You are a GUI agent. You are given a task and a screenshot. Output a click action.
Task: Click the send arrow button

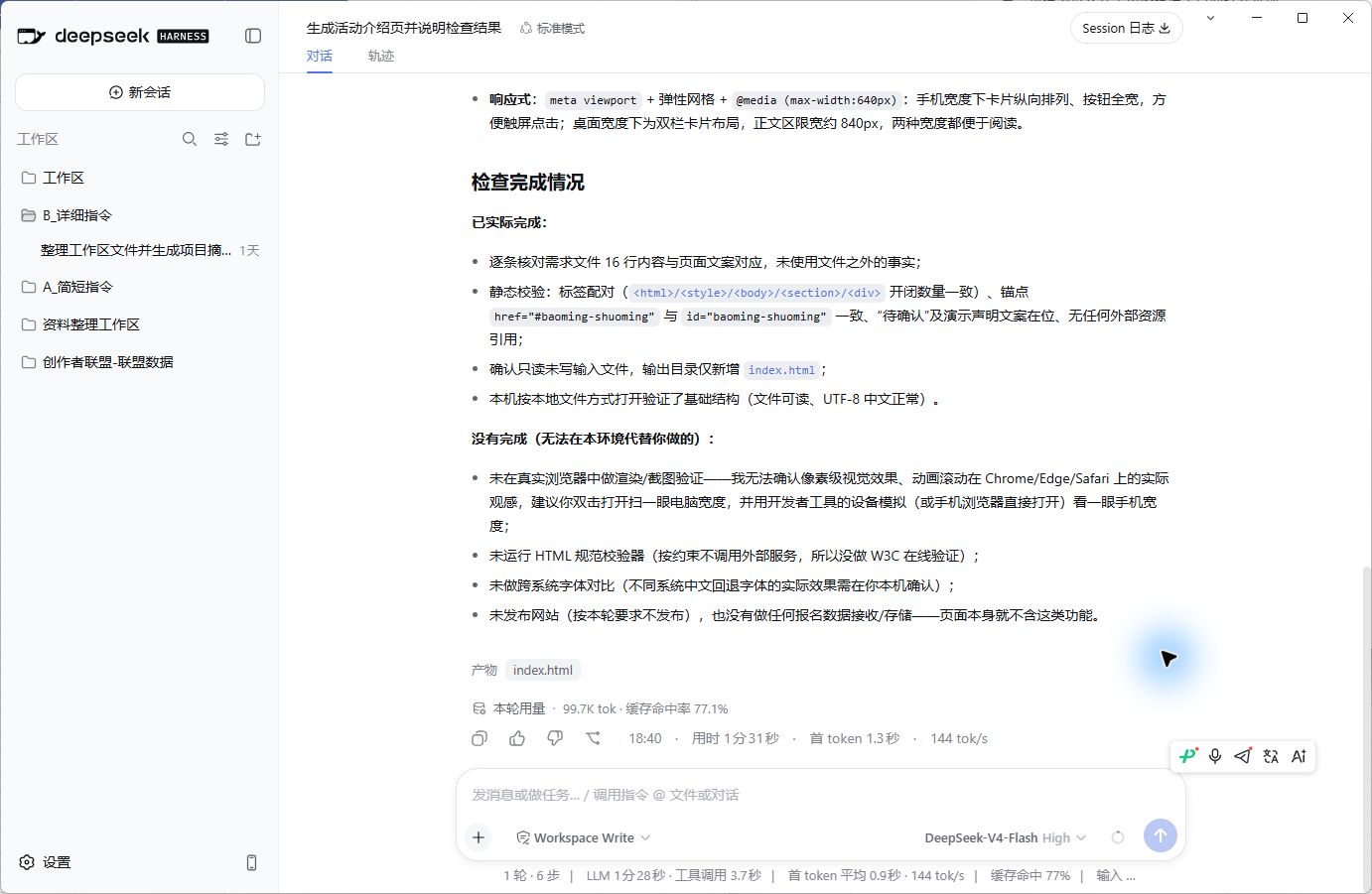[1160, 835]
